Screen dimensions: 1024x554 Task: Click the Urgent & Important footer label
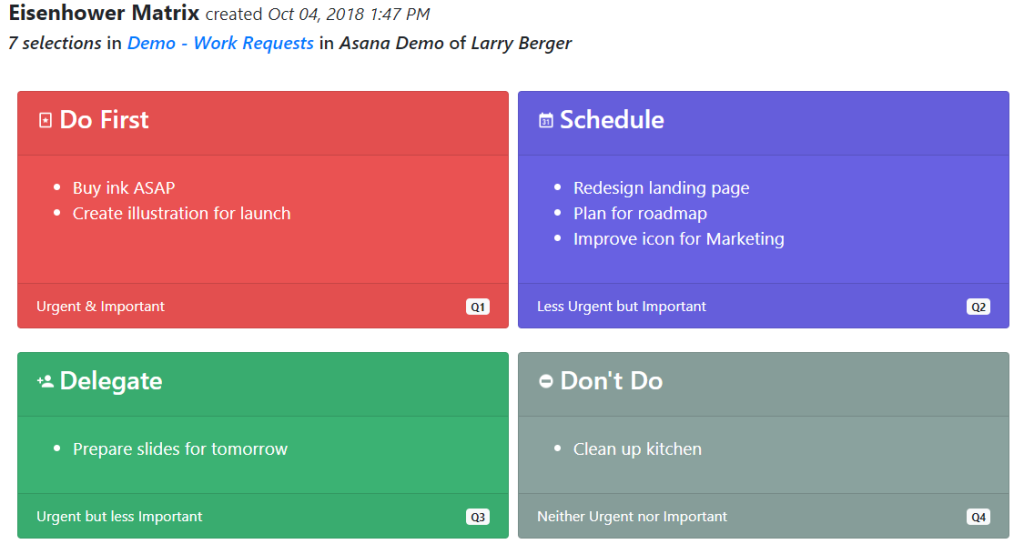point(101,306)
